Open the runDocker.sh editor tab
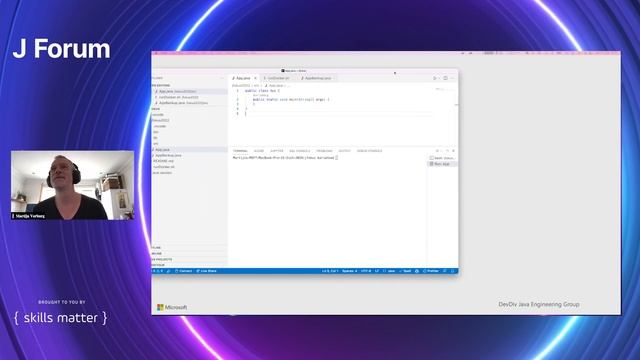This screenshot has height=360, width=640. tap(278, 78)
